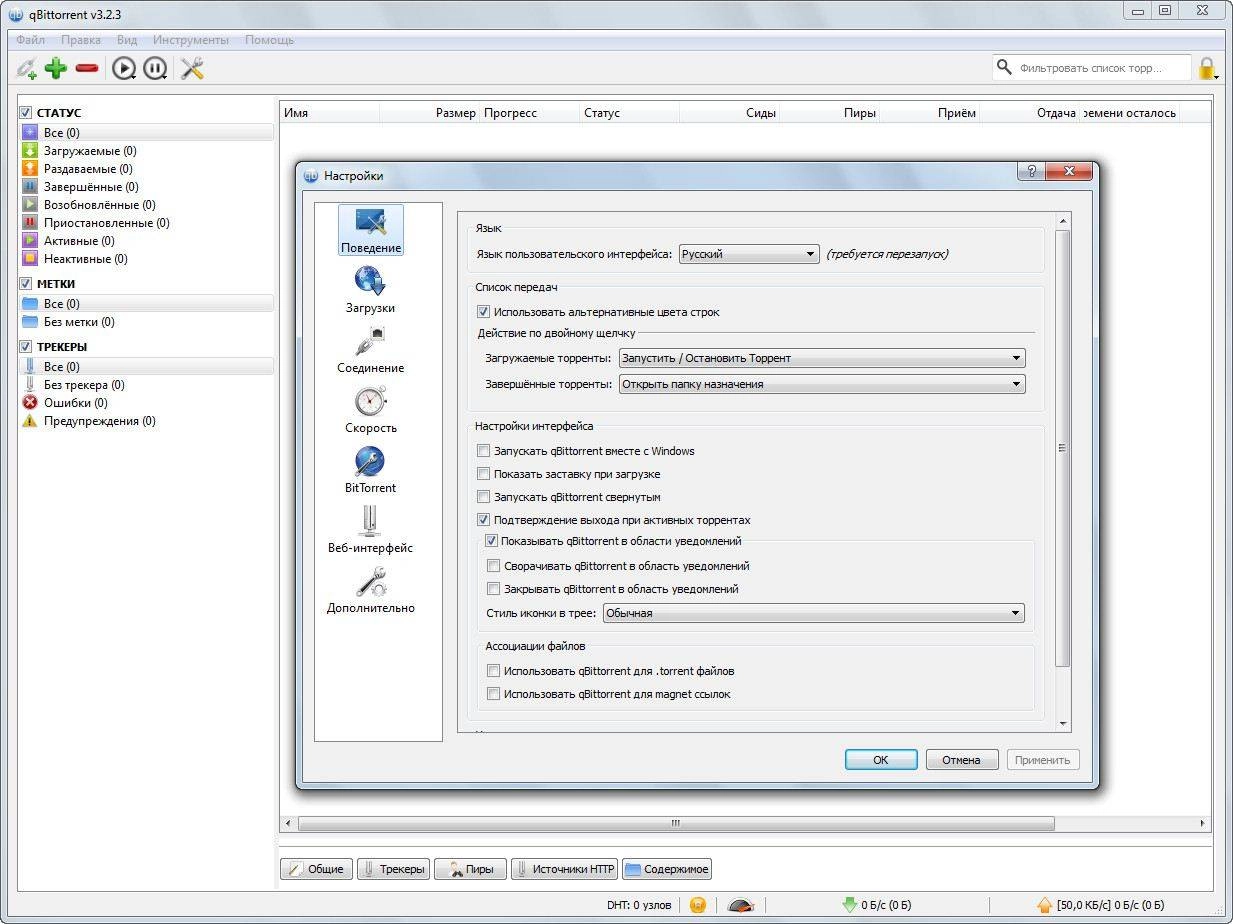Select the Загрузки settings category
Viewport: 1233px width, 924px height.
click(x=370, y=291)
